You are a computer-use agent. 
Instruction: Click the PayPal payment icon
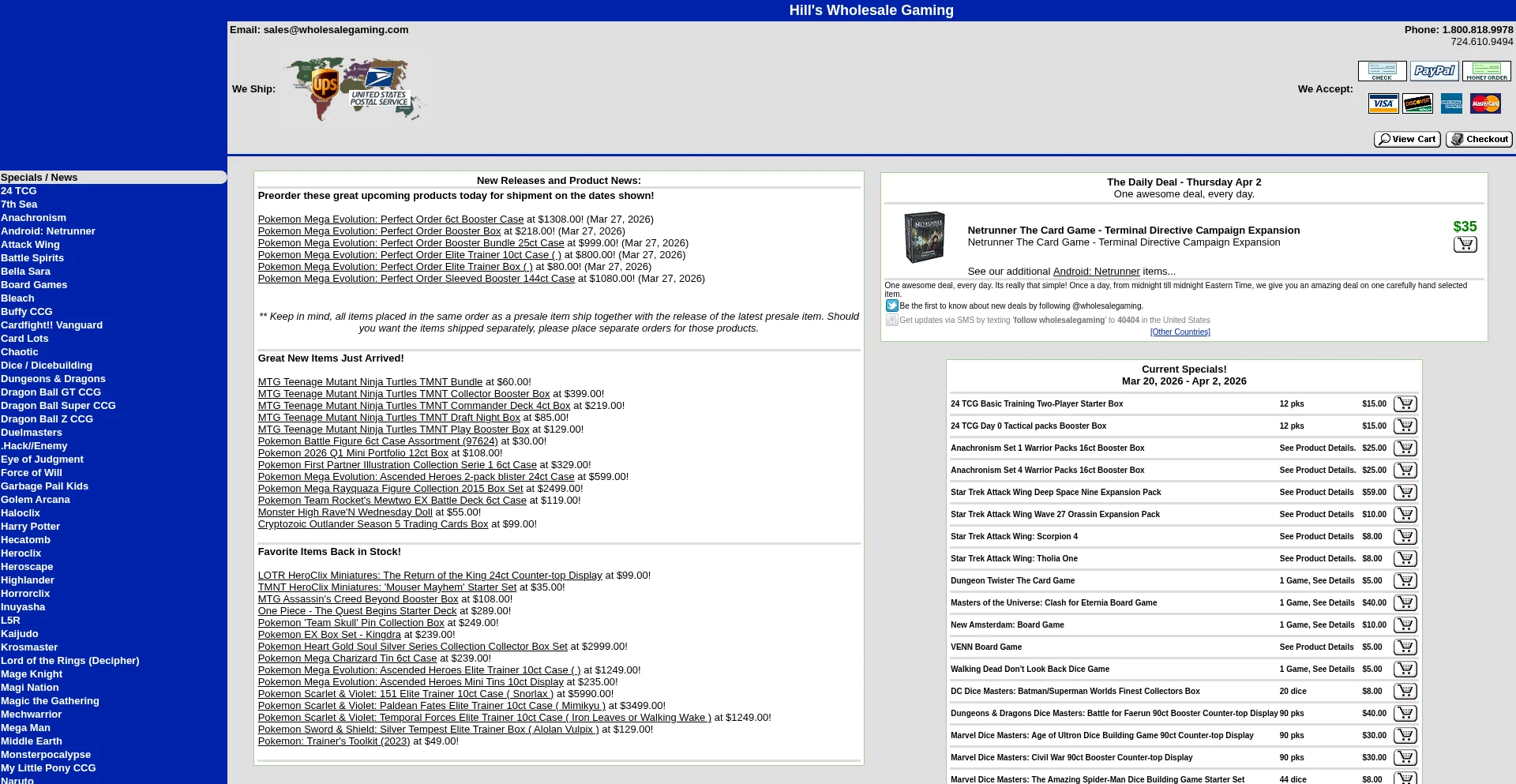1435,71
